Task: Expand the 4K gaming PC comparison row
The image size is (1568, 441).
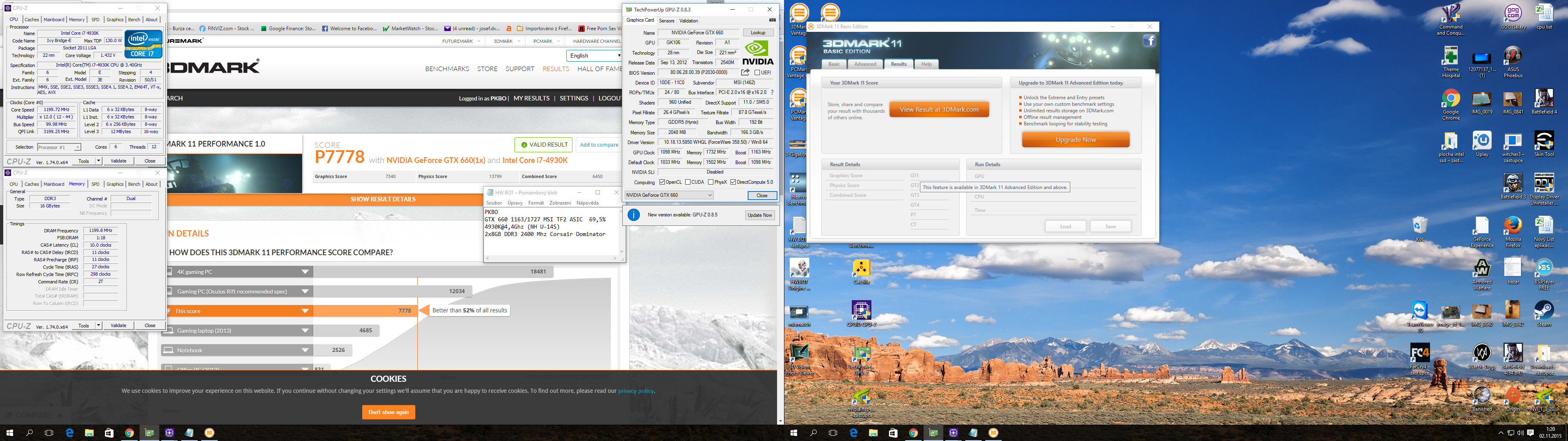Action: (x=305, y=272)
